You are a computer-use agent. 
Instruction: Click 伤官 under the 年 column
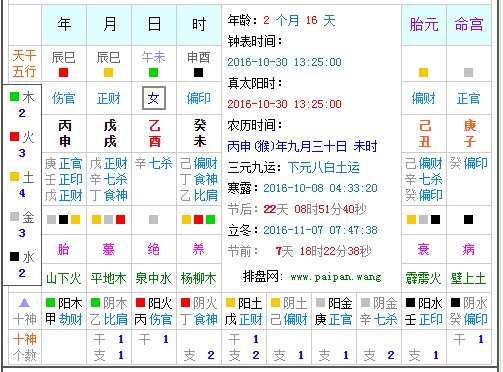click(x=63, y=98)
